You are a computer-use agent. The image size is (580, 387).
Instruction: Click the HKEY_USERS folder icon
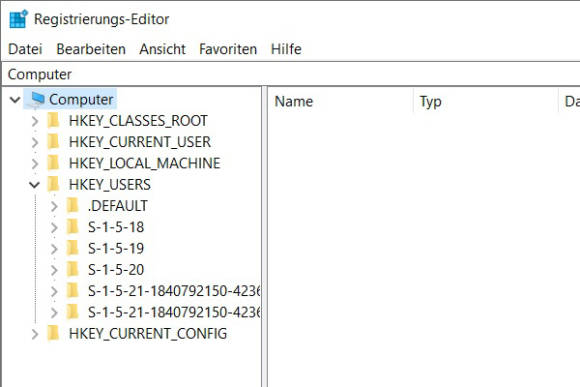(x=54, y=184)
